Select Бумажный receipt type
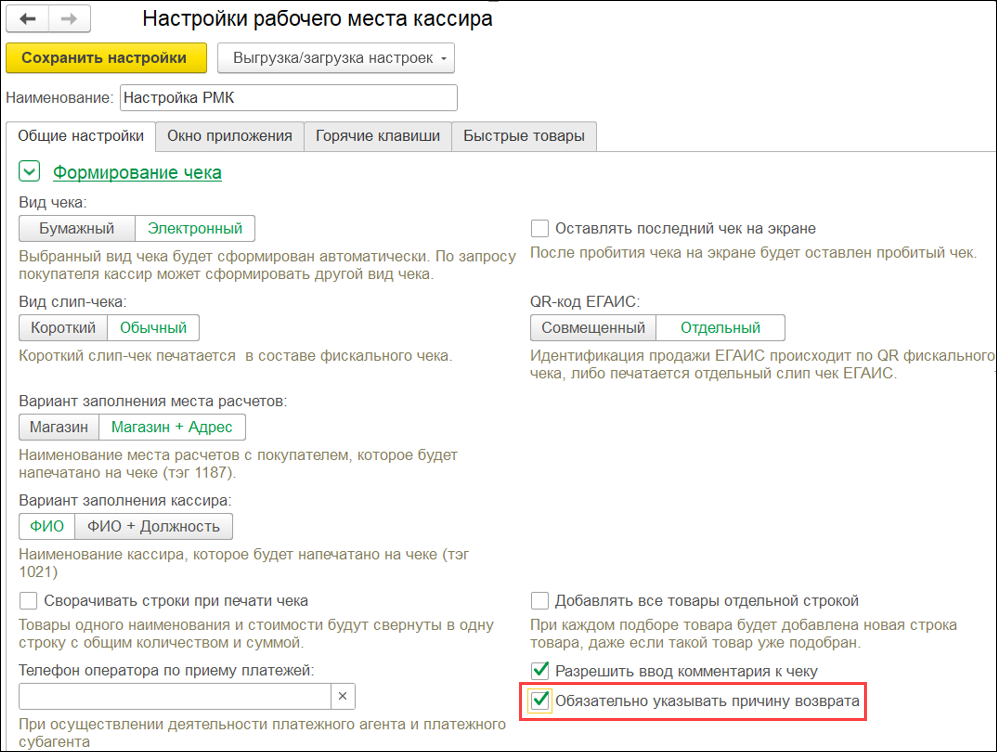 coord(77,229)
